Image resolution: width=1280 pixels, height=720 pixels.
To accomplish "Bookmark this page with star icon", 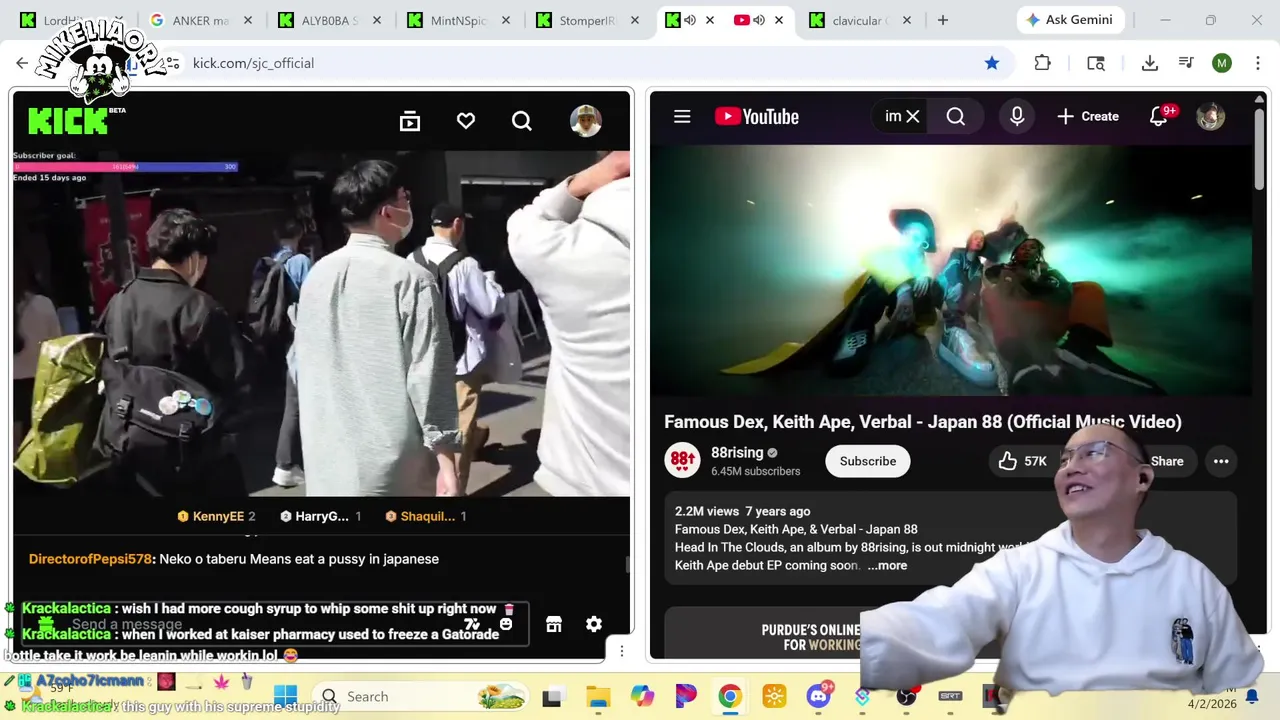I will pos(992,63).
